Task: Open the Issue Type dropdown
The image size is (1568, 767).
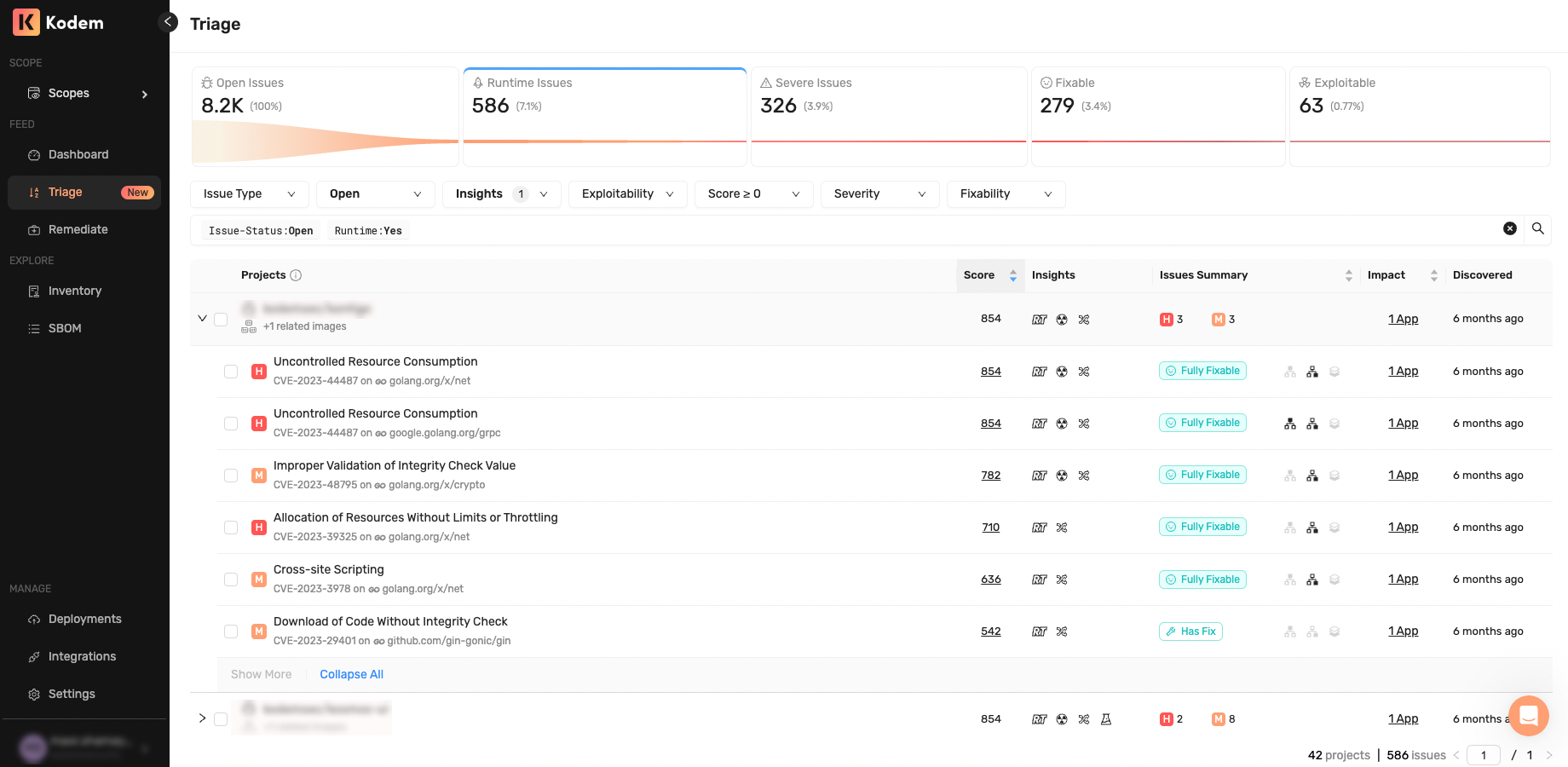Action: point(250,194)
